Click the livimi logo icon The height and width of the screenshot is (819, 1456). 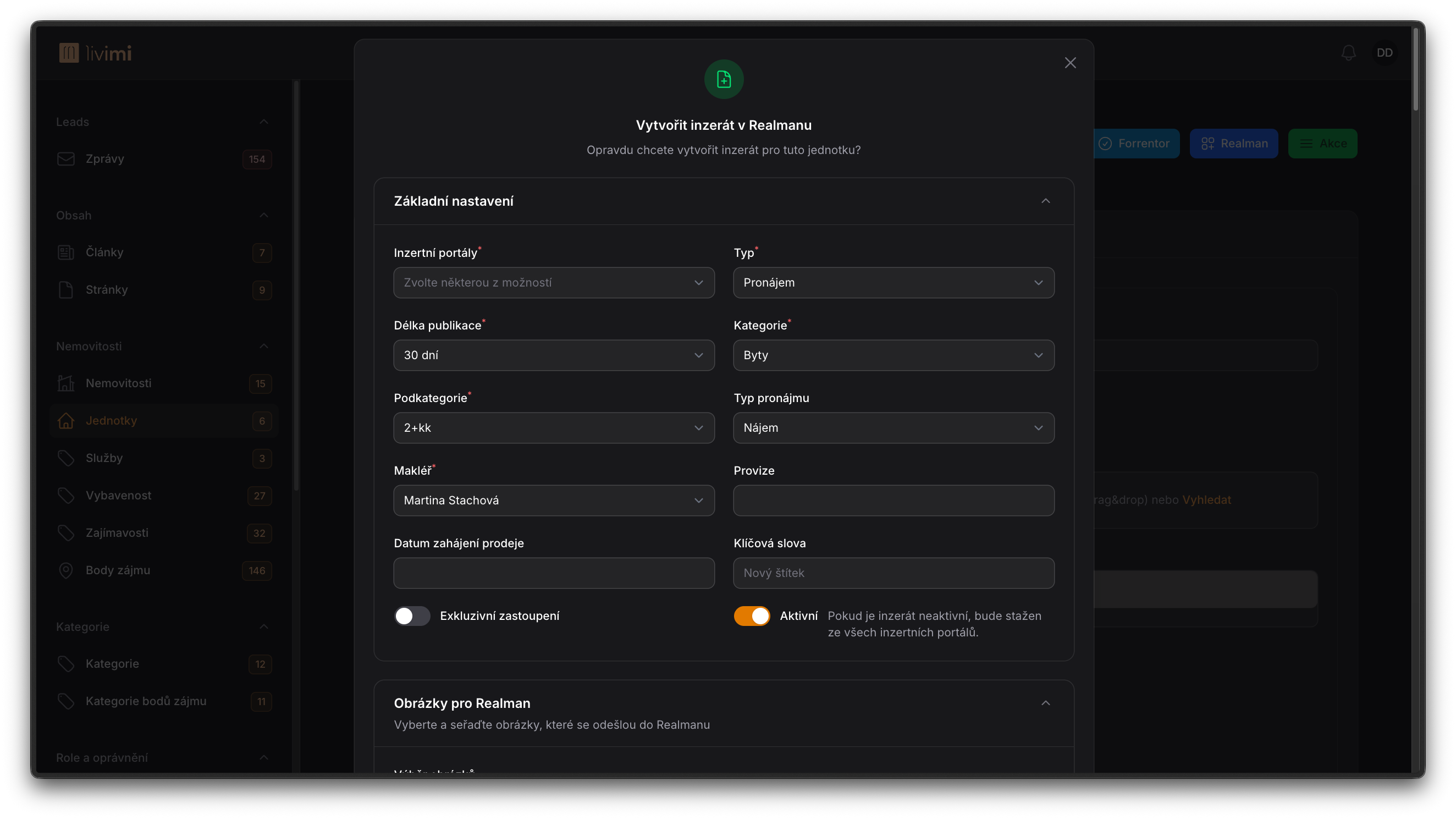point(69,53)
